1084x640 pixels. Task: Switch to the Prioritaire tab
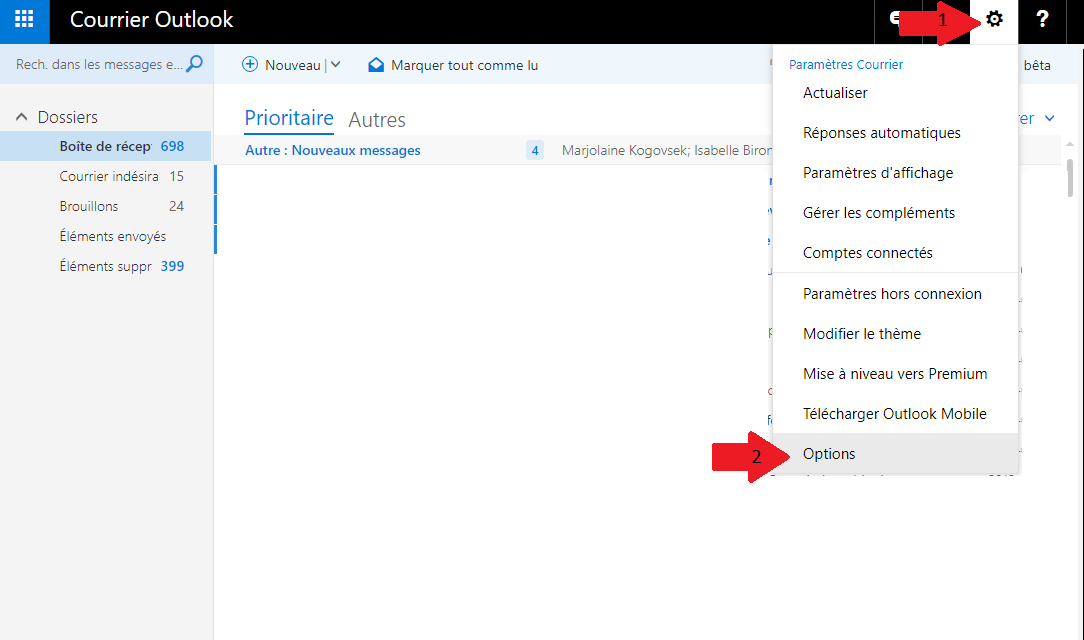tap(288, 119)
